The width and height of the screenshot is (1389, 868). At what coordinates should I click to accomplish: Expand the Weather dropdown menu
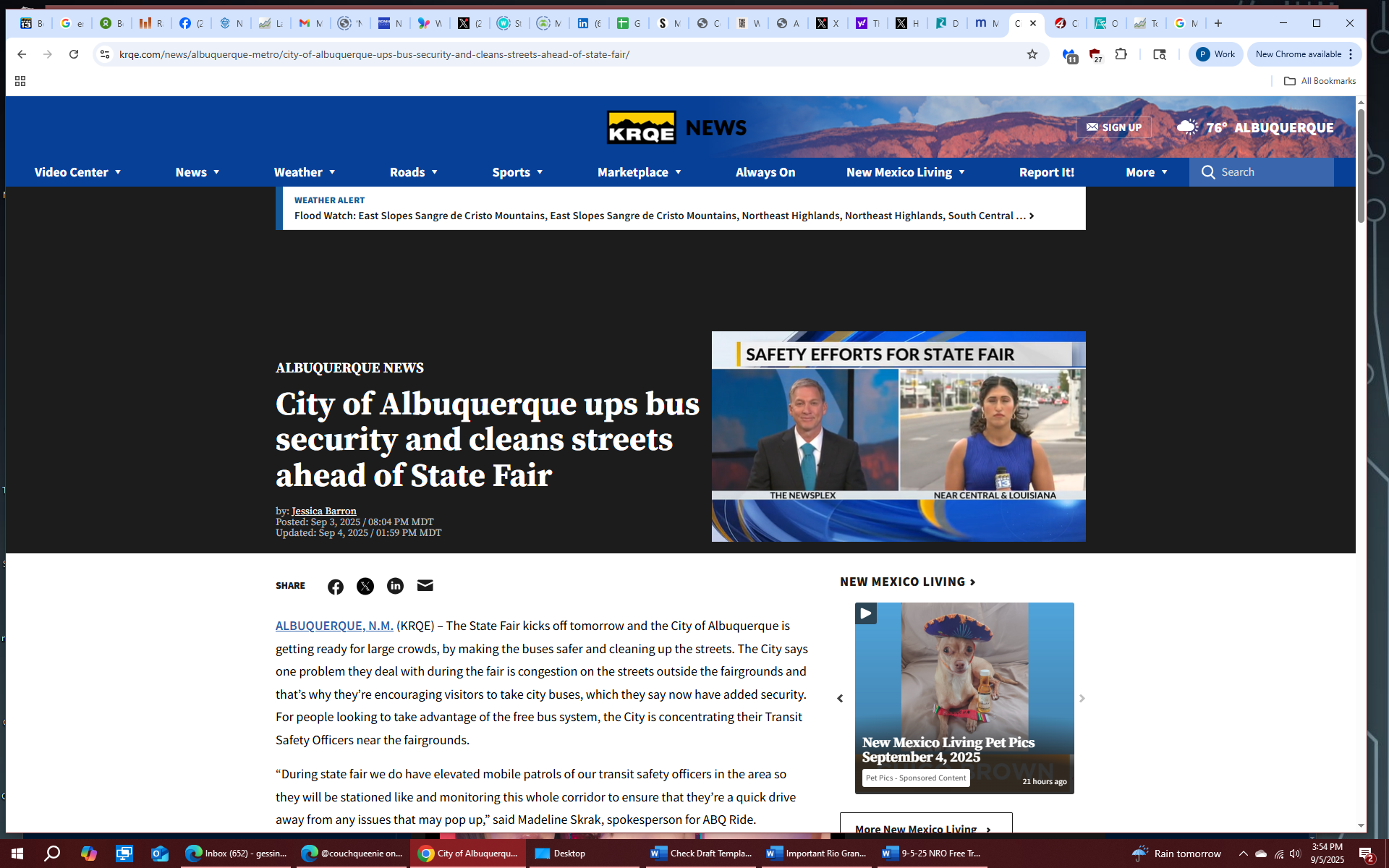[305, 172]
